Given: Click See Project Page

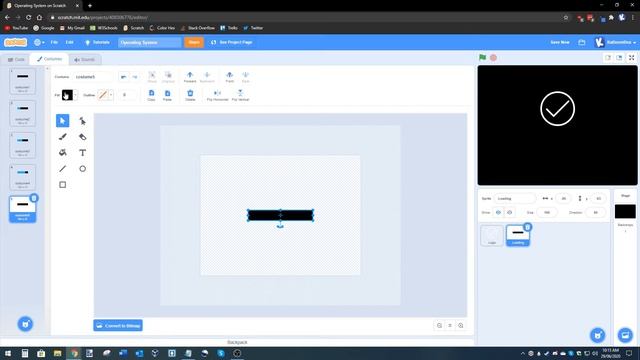Looking at the screenshot, I should click(x=231, y=42).
